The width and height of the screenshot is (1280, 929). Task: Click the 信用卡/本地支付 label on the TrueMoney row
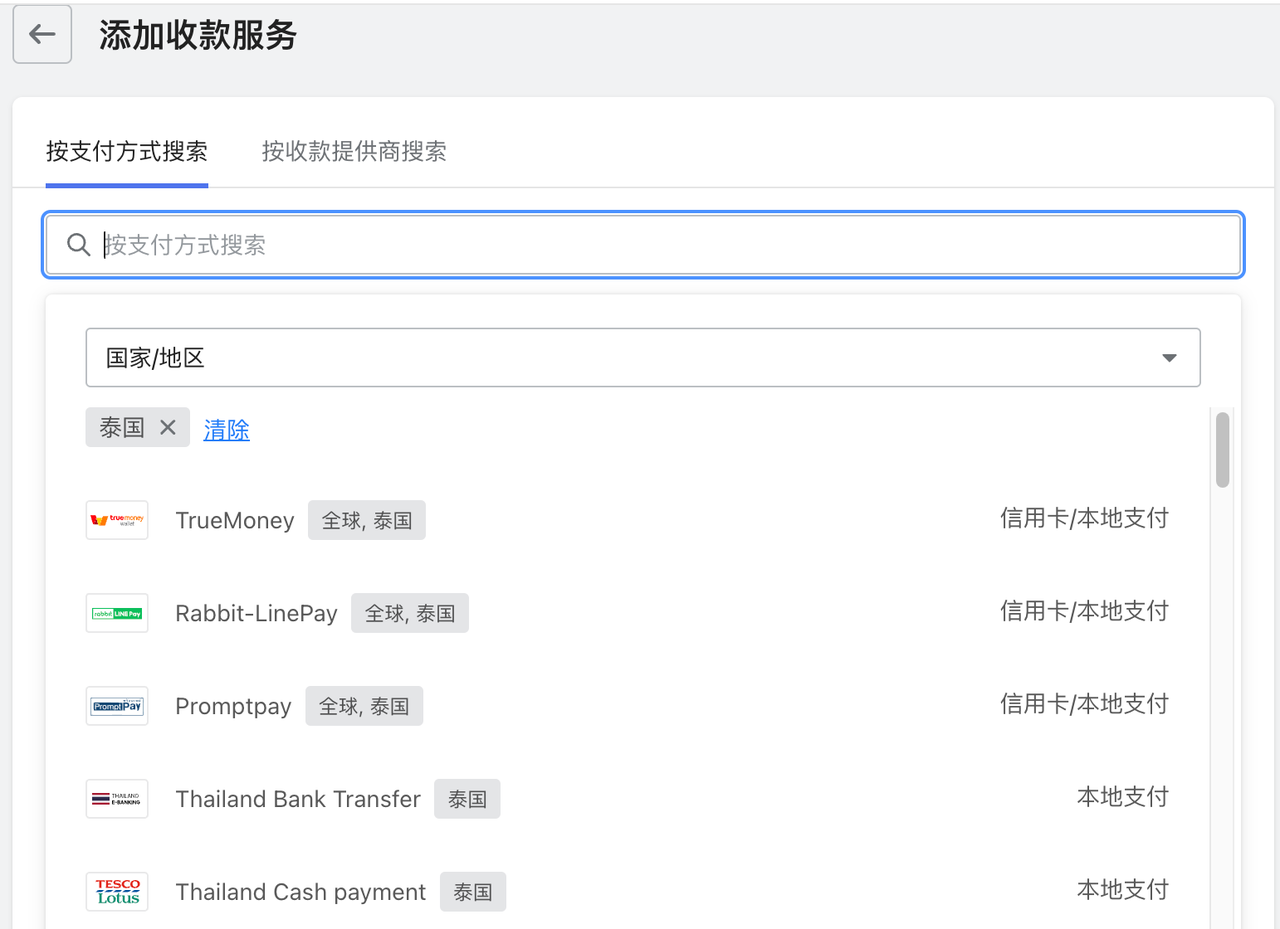[x=1083, y=518]
